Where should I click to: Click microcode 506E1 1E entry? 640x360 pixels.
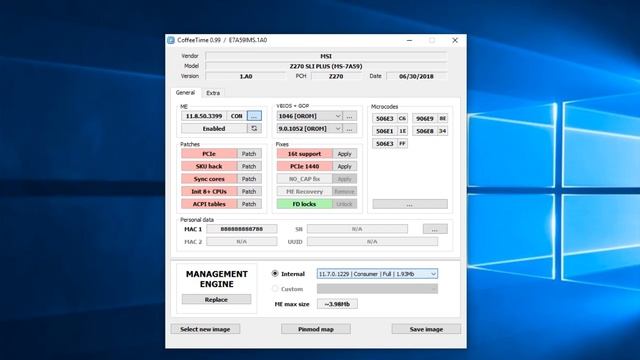point(390,131)
